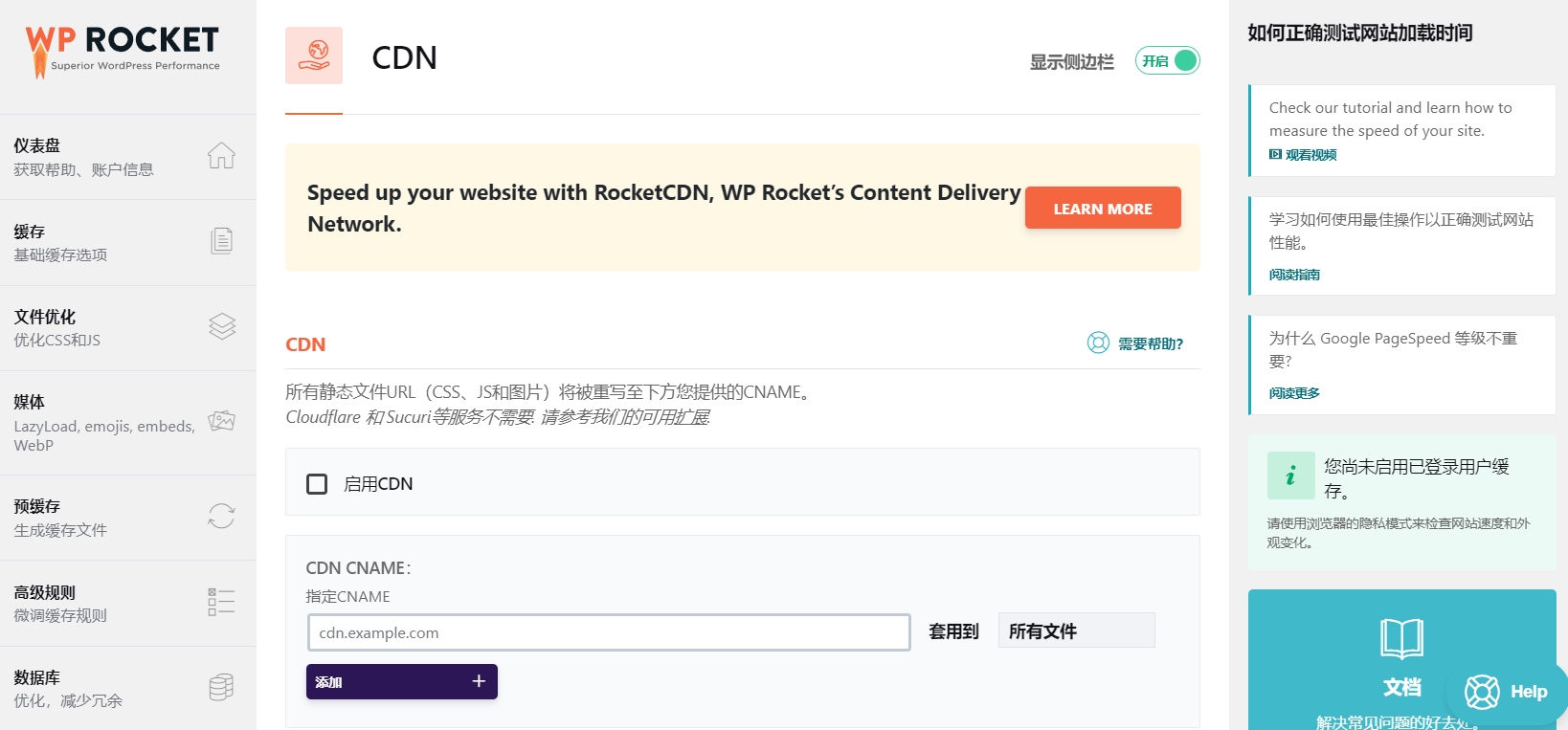Click the file optimization layers icon

[x=221, y=326]
